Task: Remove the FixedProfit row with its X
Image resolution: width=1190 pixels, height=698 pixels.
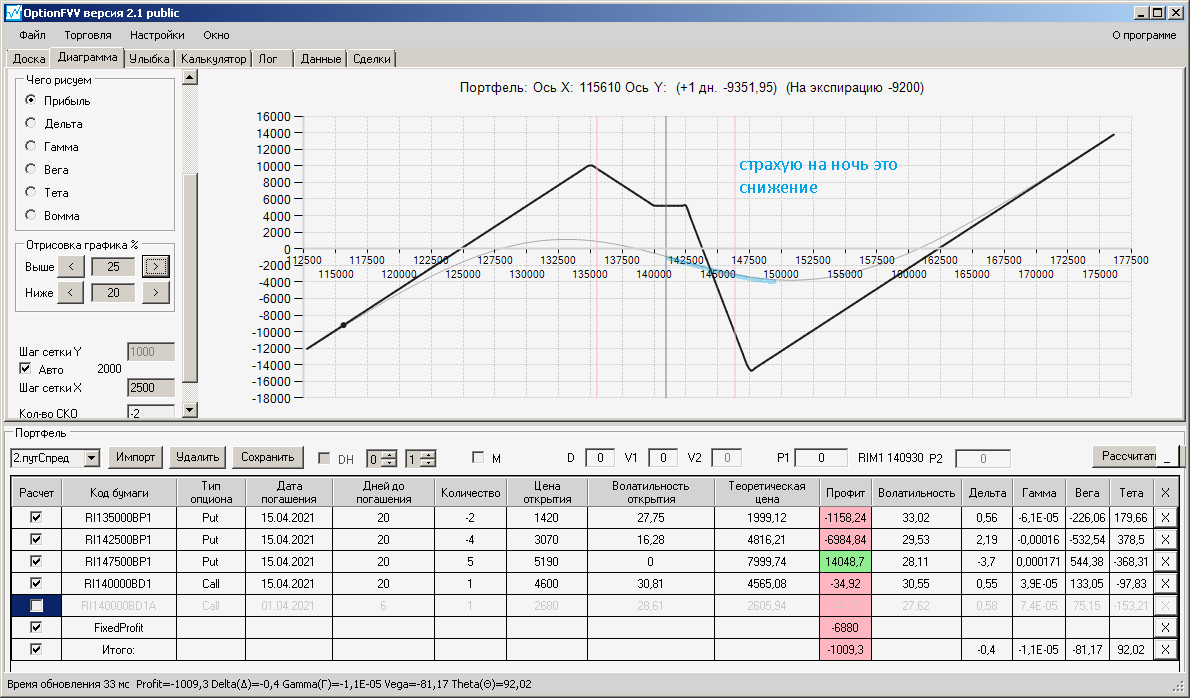Action: (1165, 627)
